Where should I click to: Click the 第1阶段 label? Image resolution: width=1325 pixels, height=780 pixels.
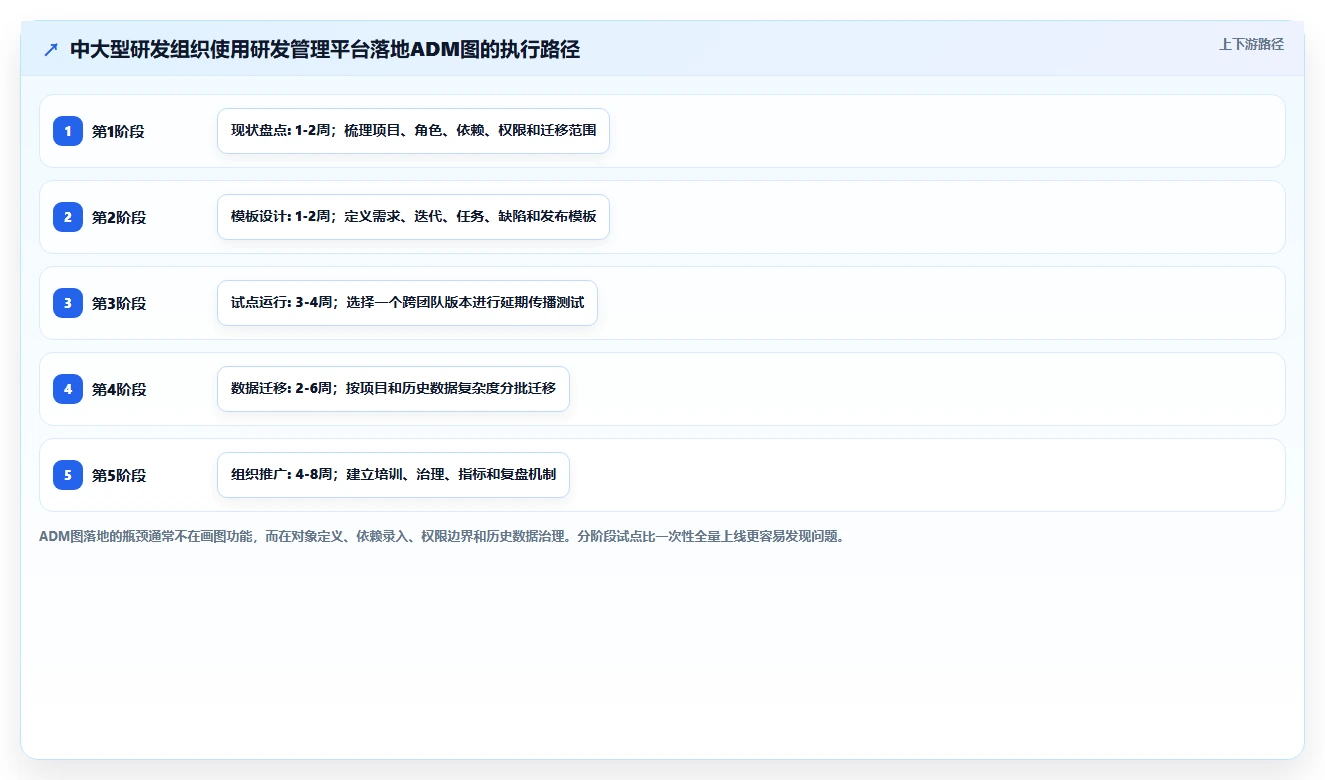tap(119, 131)
